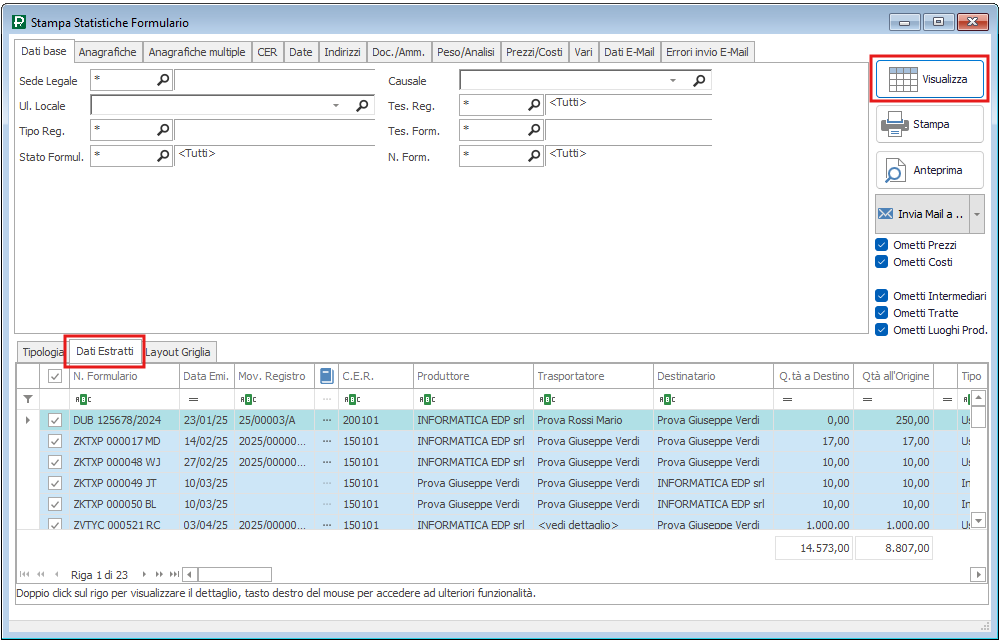Expand the Ul. Locale dropdown arrow
The width and height of the screenshot is (1001, 641).
click(x=335, y=105)
